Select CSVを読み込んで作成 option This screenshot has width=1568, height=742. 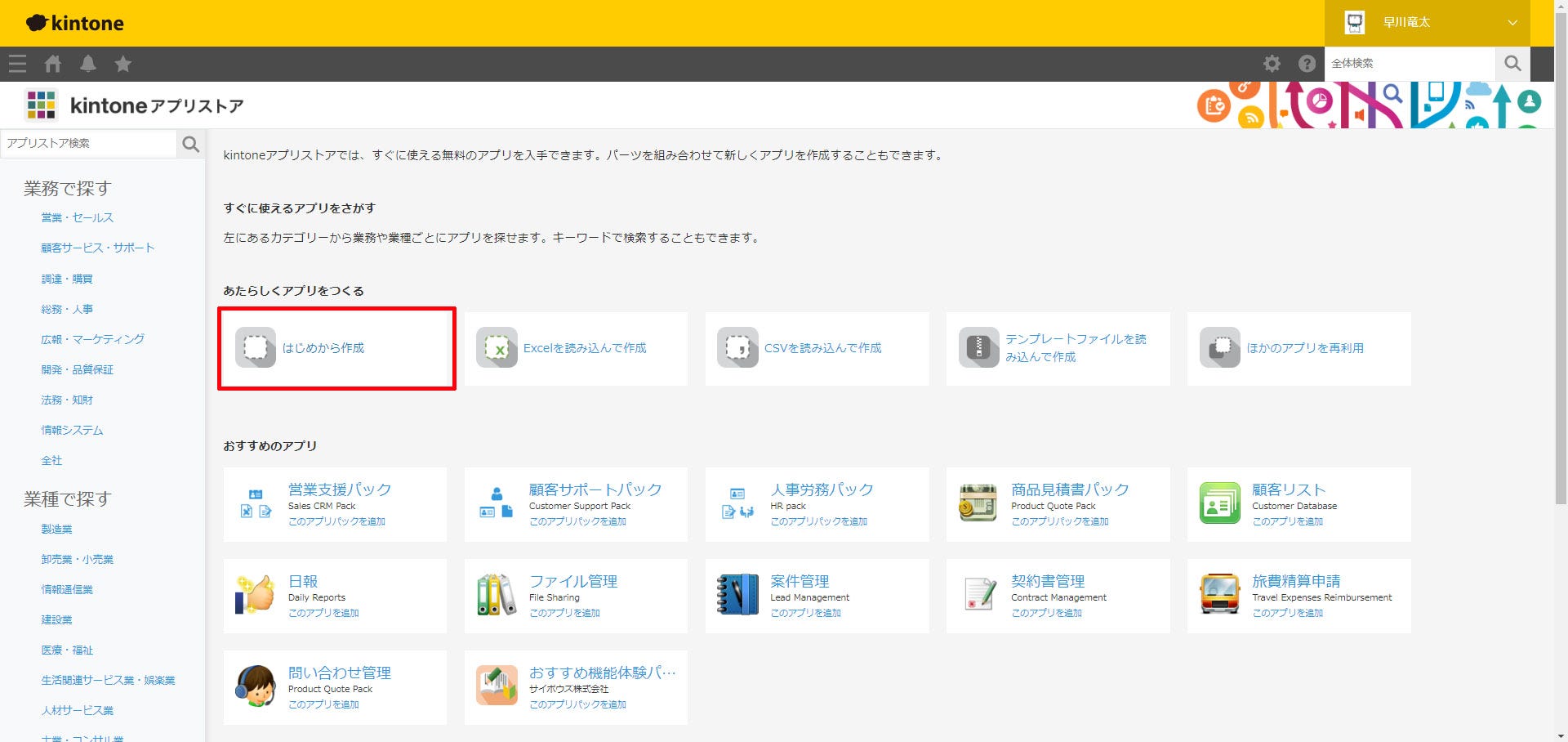point(817,349)
